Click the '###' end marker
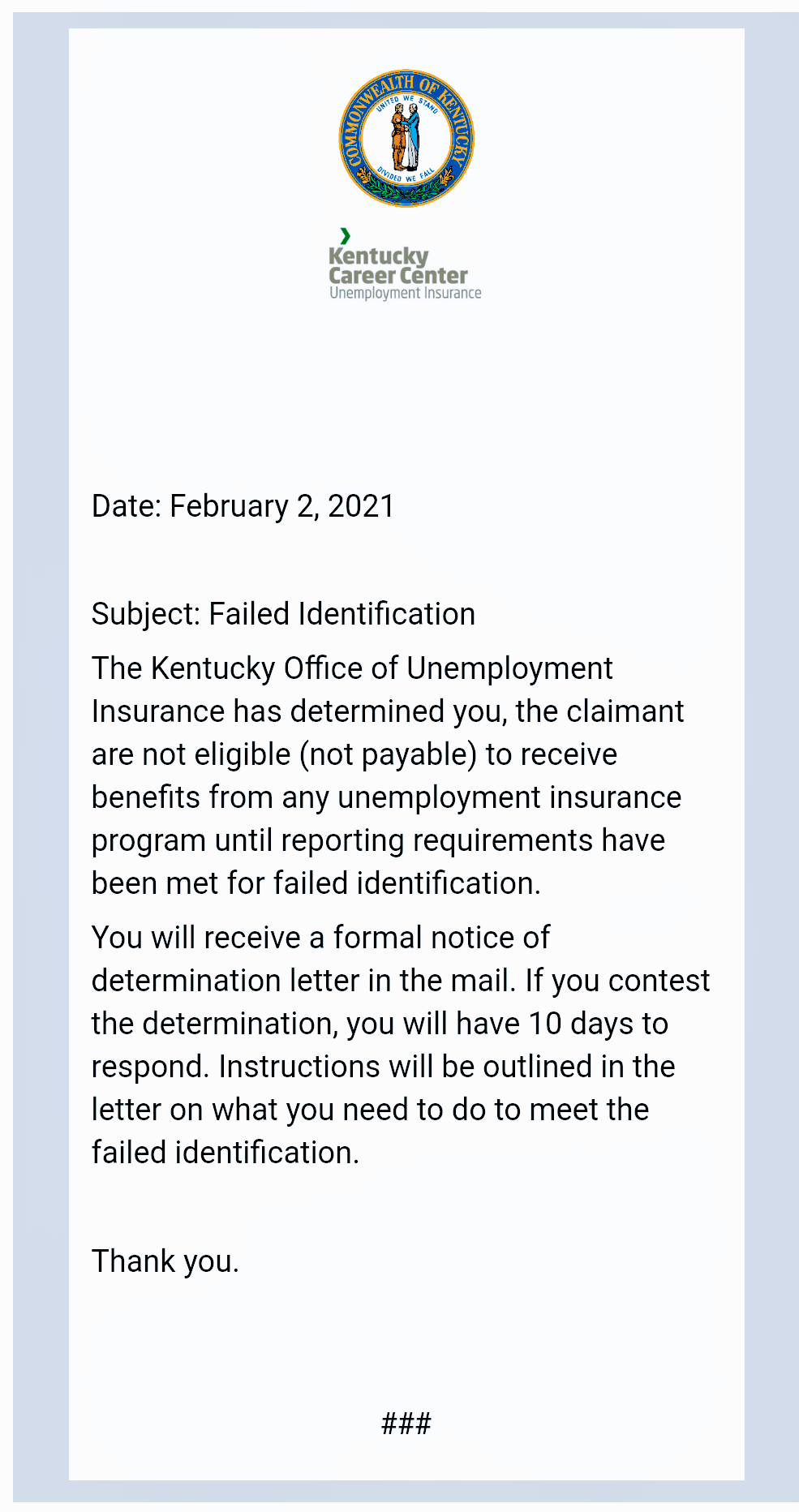Image resolution: width=799 pixels, height=1512 pixels. [x=406, y=1424]
